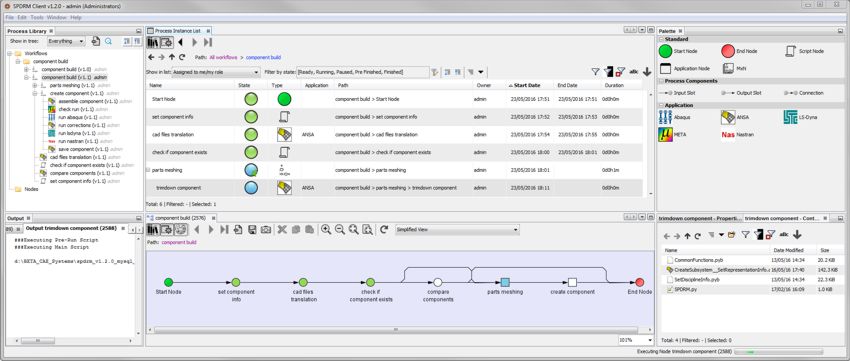Open the Tools menu

(36, 18)
